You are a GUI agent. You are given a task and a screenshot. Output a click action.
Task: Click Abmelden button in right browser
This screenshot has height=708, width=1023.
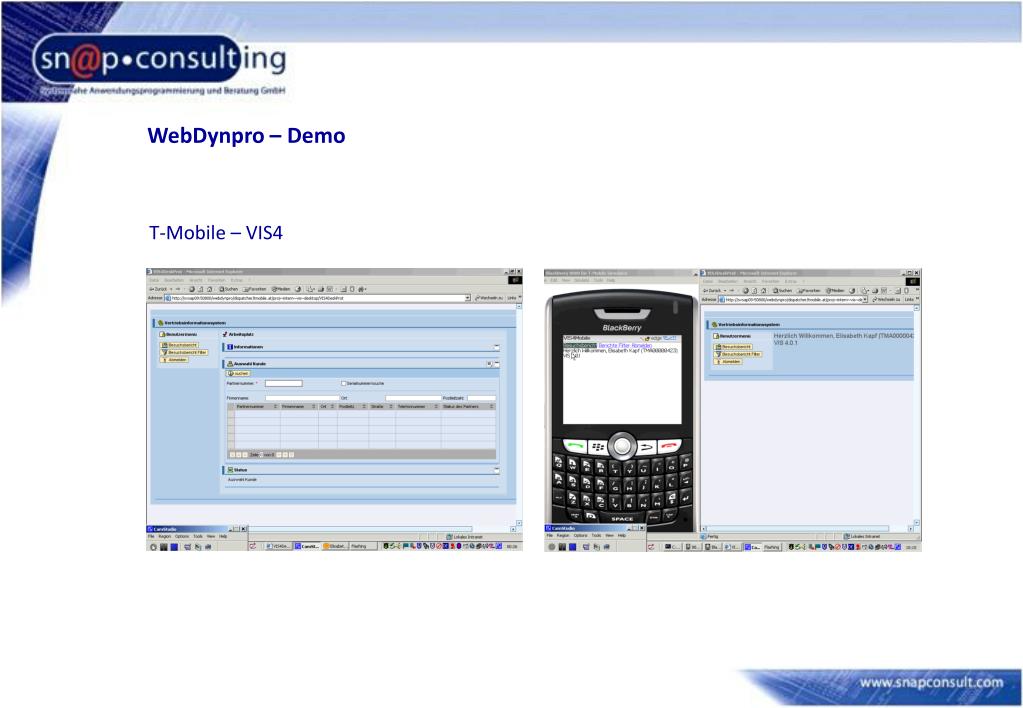click(728, 361)
